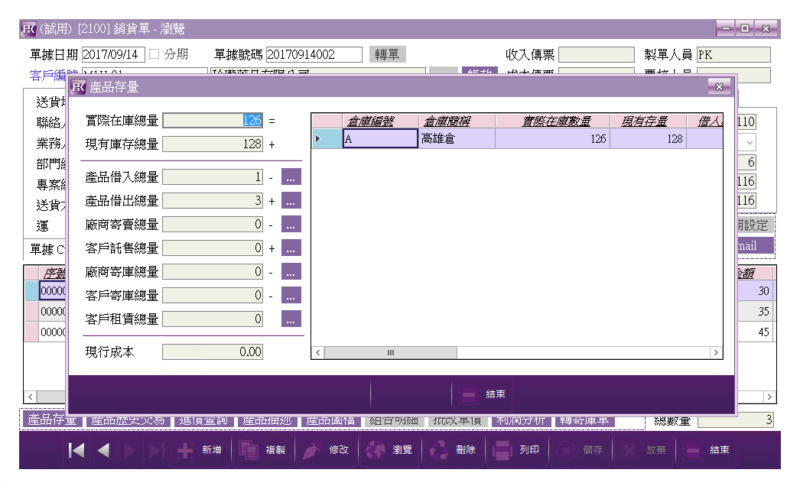Click the warehouse grid horizontal scrollbar thumb

391,353
